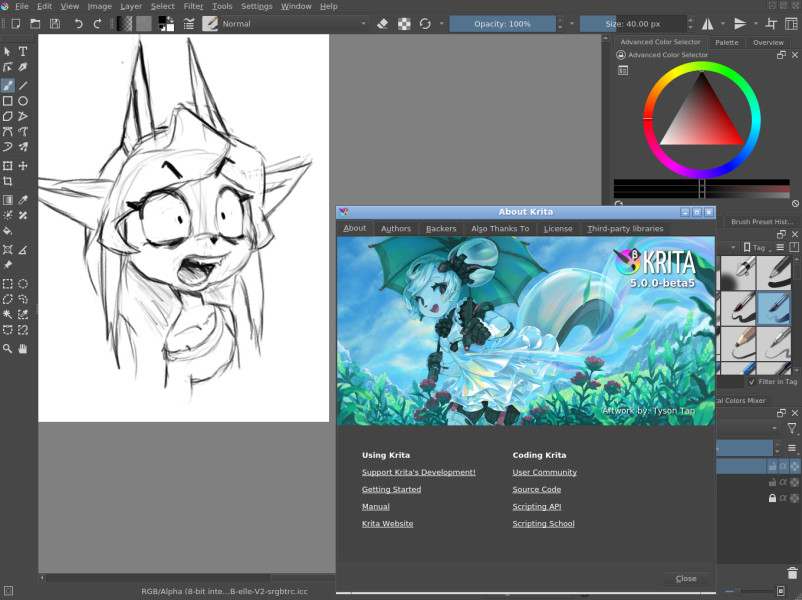Activate the Rectangular Selection tool
802x600 pixels.
[x=7, y=284]
